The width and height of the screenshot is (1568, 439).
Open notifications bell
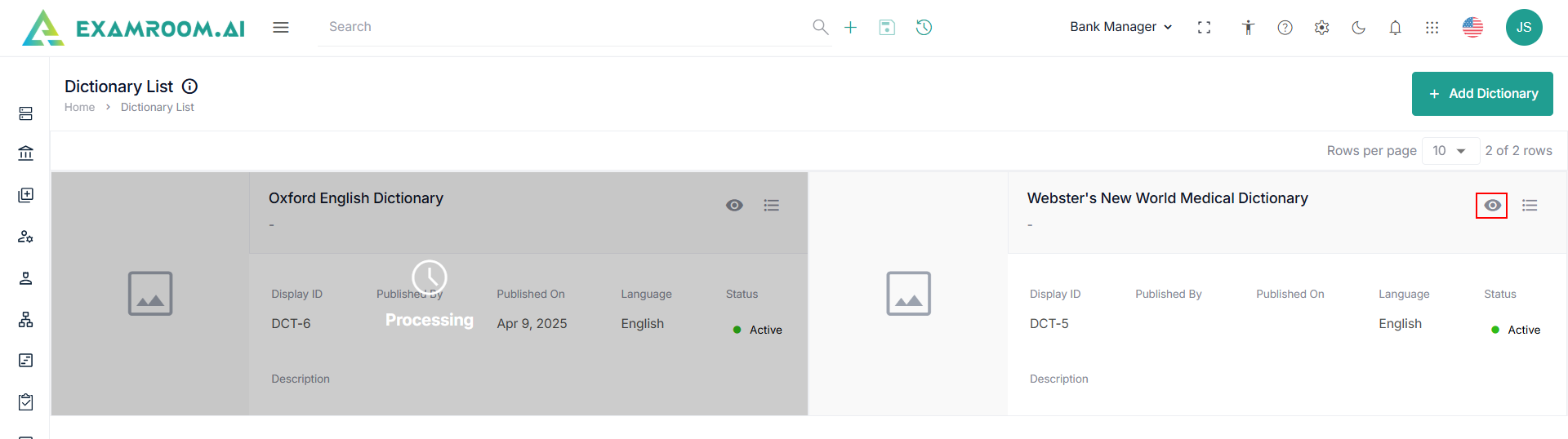click(1395, 28)
